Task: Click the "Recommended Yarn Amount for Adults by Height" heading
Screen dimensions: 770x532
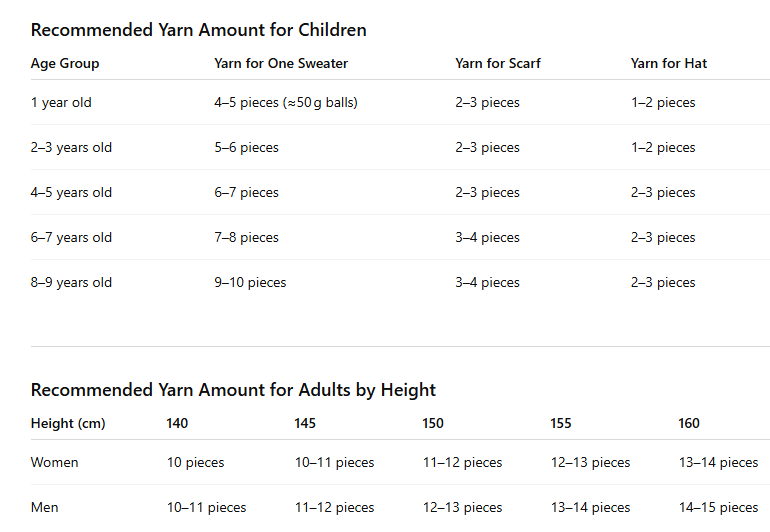Action: click(x=233, y=390)
